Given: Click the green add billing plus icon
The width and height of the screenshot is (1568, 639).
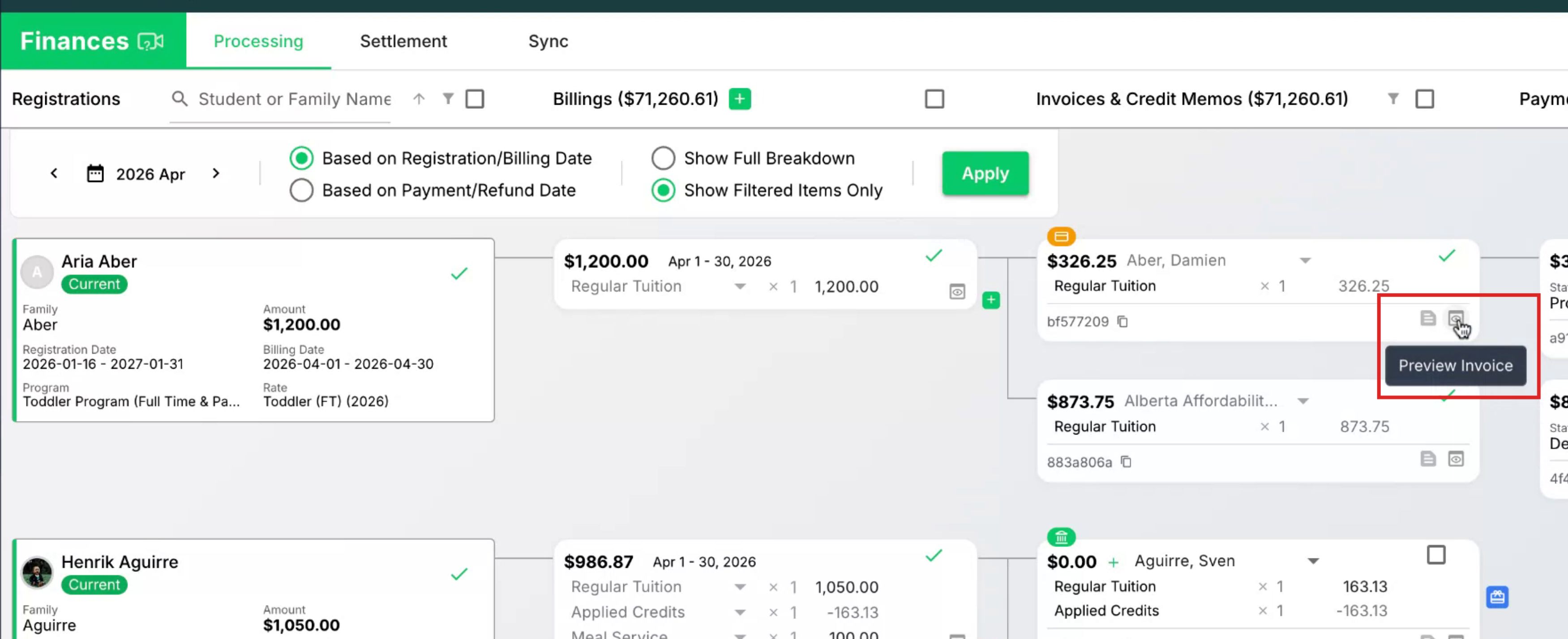Looking at the screenshot, I should tap(740, 98).
